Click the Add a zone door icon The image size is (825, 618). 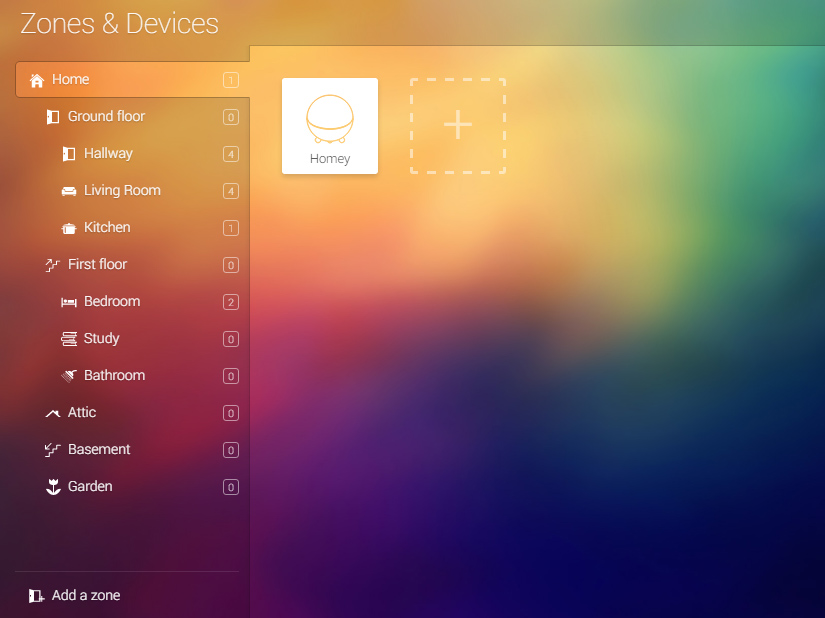click(x=36, y=596)
